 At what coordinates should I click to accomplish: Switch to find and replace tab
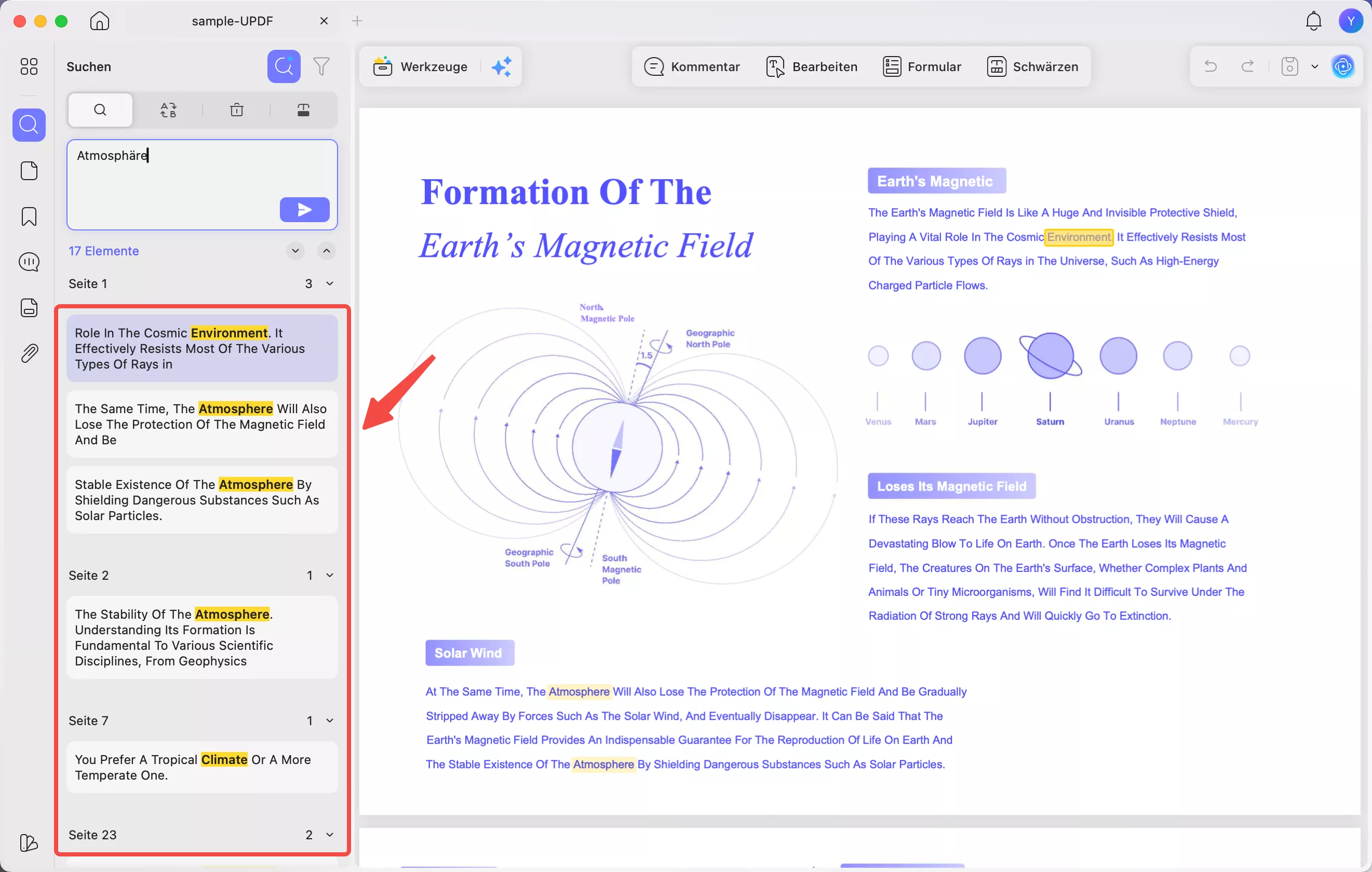click(168, 110)
